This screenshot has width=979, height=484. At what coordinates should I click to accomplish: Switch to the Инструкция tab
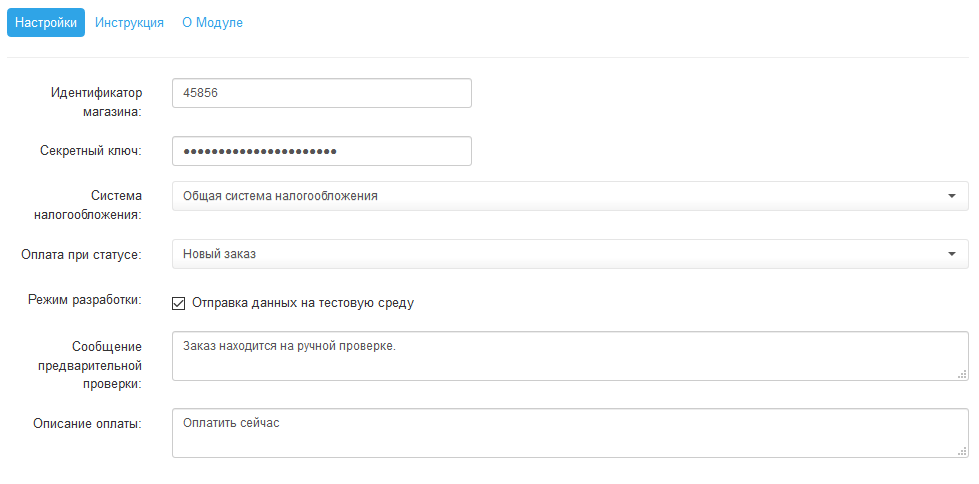point(129,22)
